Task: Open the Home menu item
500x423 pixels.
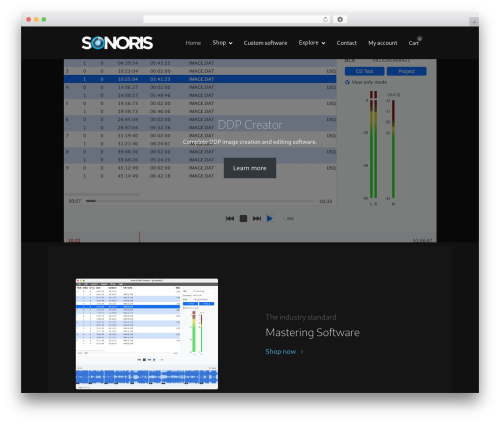Action: [193, 43]
